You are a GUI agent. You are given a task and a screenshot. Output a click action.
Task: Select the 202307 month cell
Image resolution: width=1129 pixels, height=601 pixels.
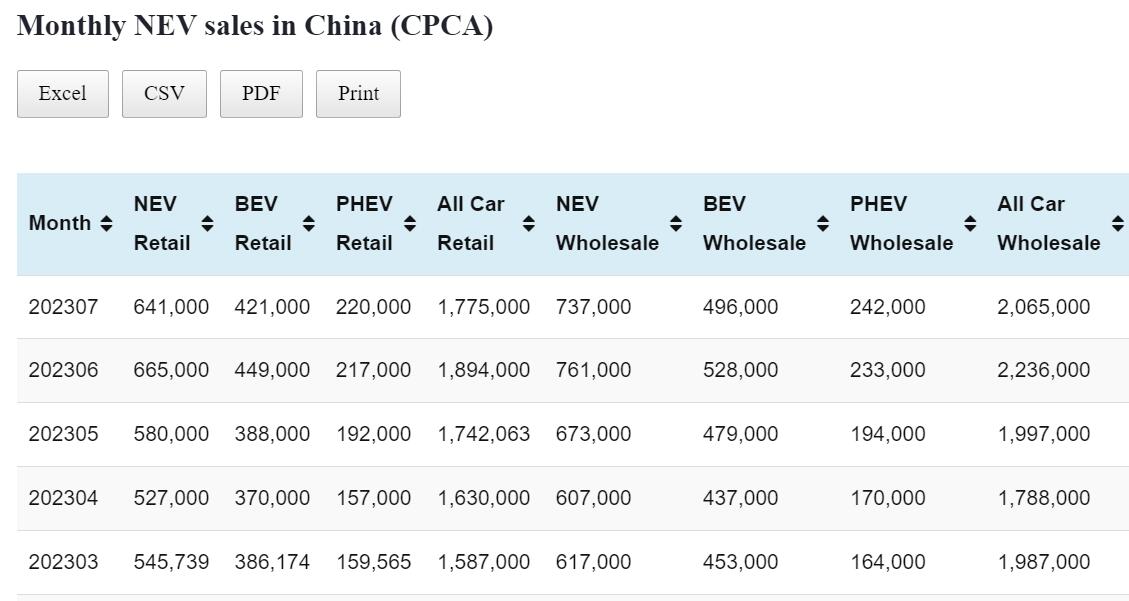(63, 307)
